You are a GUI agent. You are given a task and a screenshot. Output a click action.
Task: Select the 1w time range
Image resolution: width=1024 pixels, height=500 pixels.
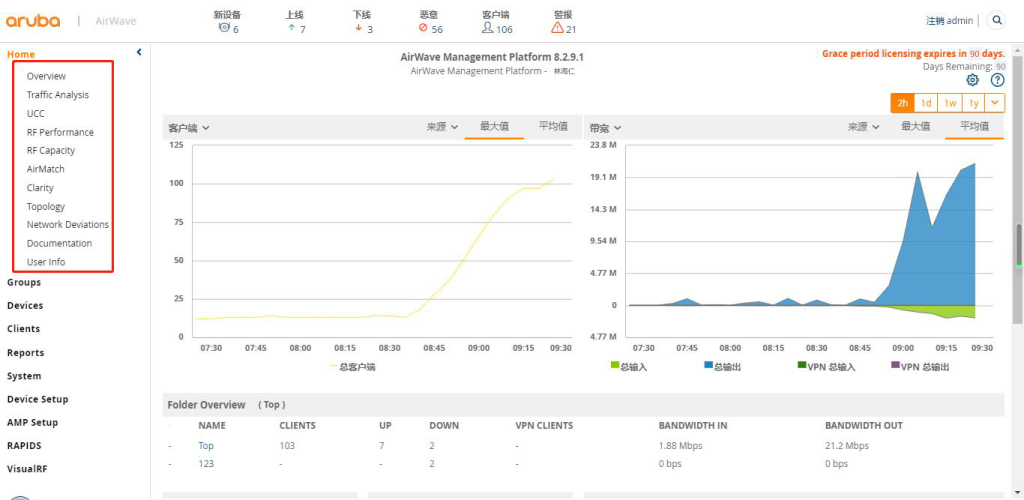coord(950,103)
